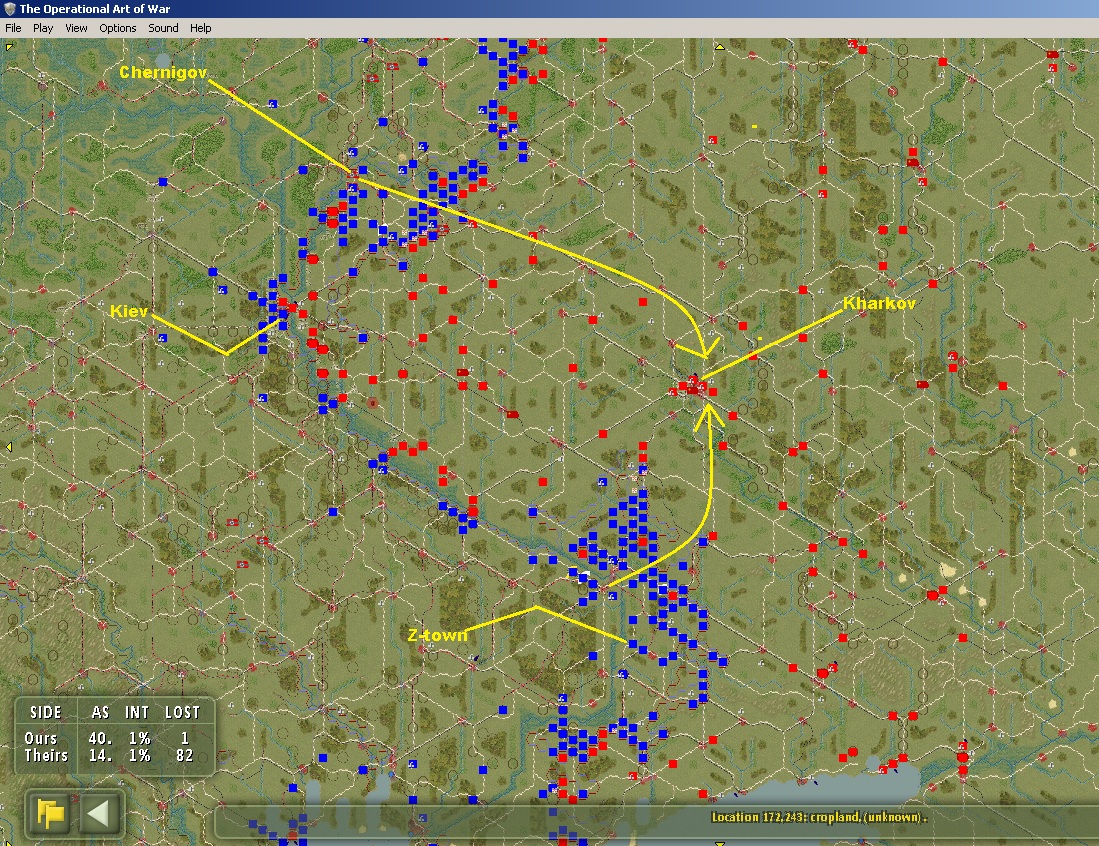
Task: Open the Options menu
Action: tap(118, 28)
